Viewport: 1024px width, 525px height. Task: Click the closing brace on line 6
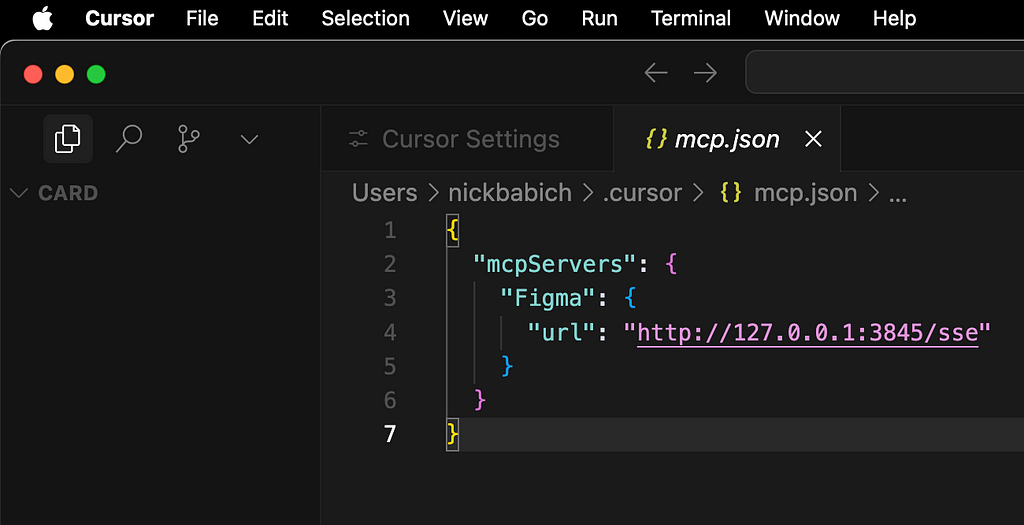pos(479,400)
